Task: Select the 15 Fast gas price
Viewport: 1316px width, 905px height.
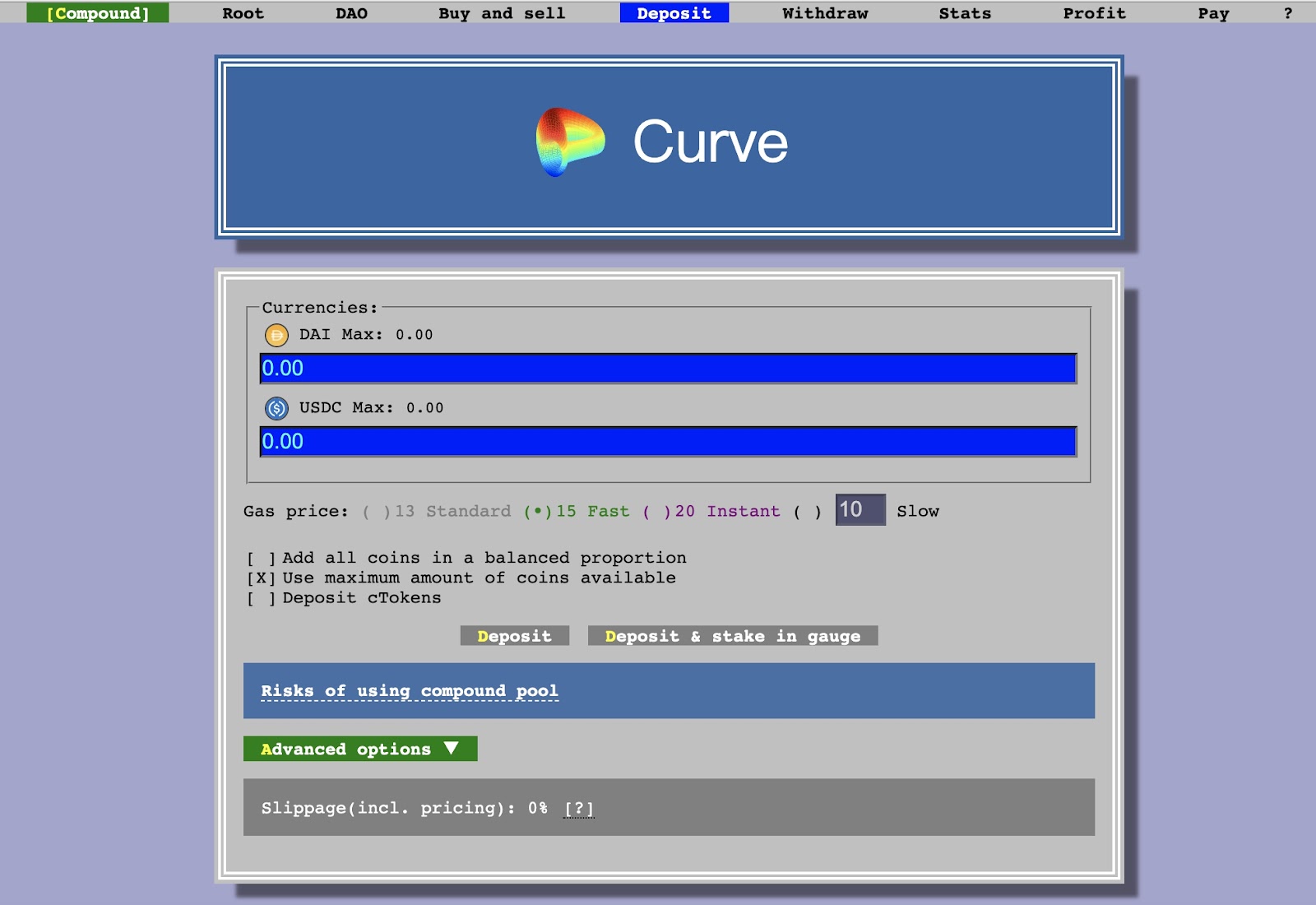Action: tap(577, 512)
